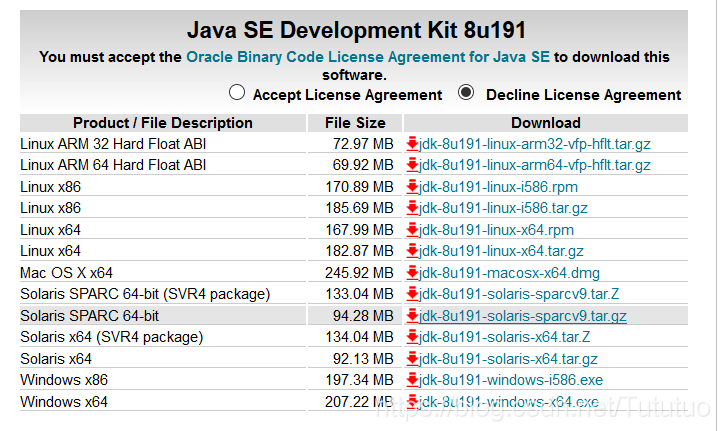The height and width of the screenshot is (431, 720).
Task: Click download arrow icon for linux-arm32-vfp-hflt.tar.gz
Action: click(x=412, y=144)
